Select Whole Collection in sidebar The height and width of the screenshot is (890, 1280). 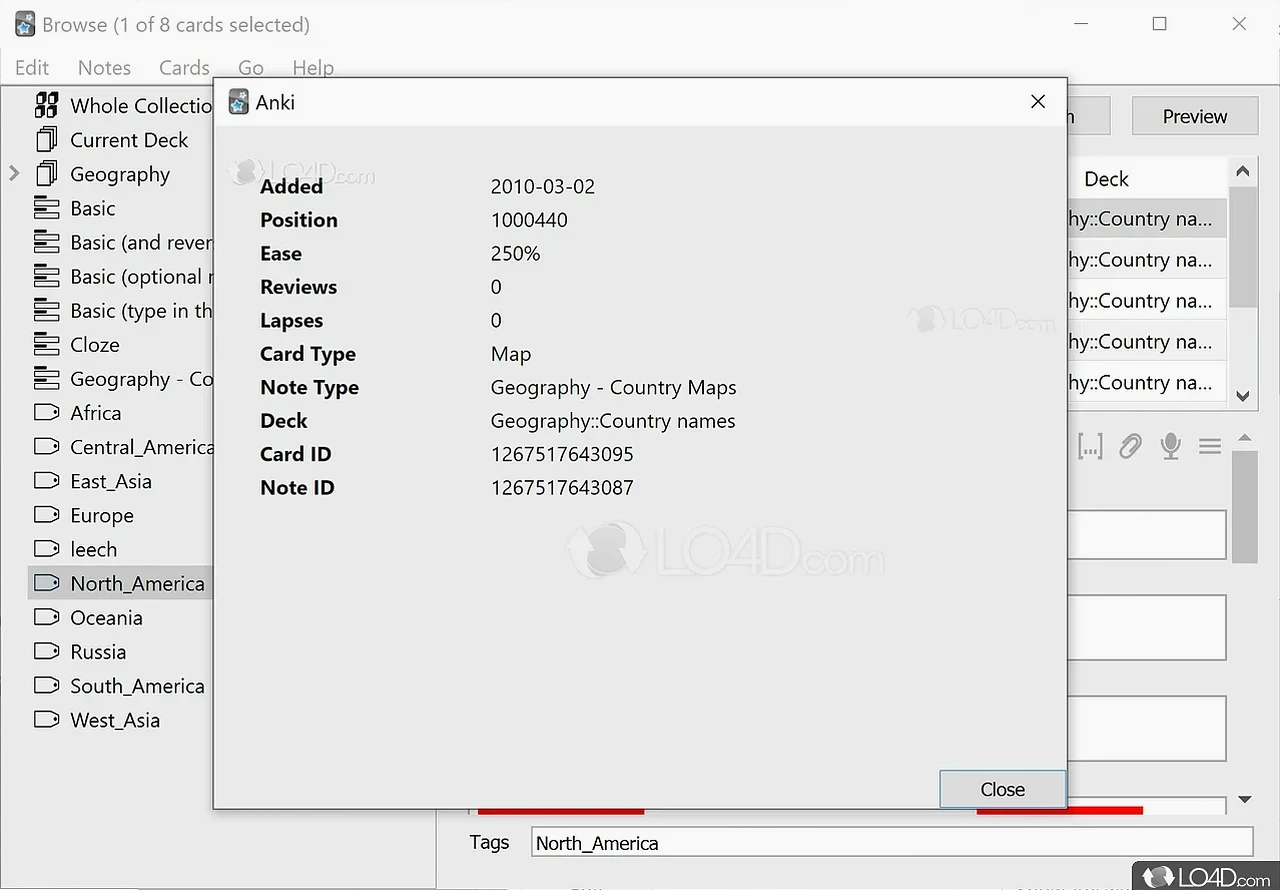tap(141, 105)
